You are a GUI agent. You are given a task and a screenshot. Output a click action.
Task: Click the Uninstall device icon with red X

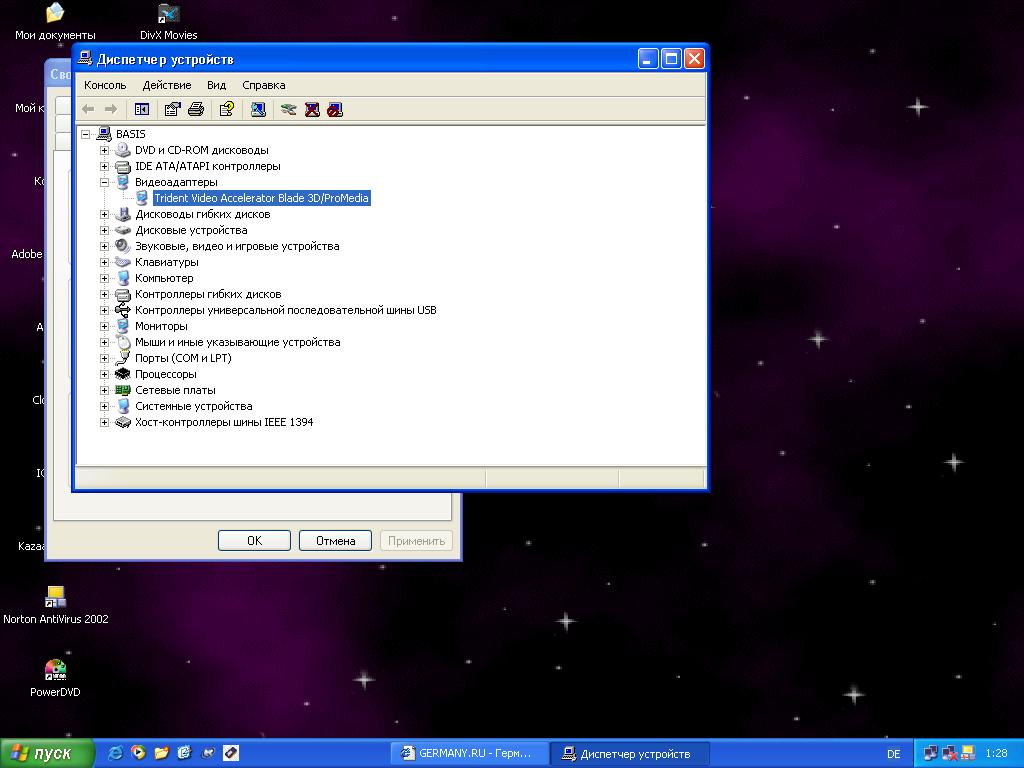312,110
